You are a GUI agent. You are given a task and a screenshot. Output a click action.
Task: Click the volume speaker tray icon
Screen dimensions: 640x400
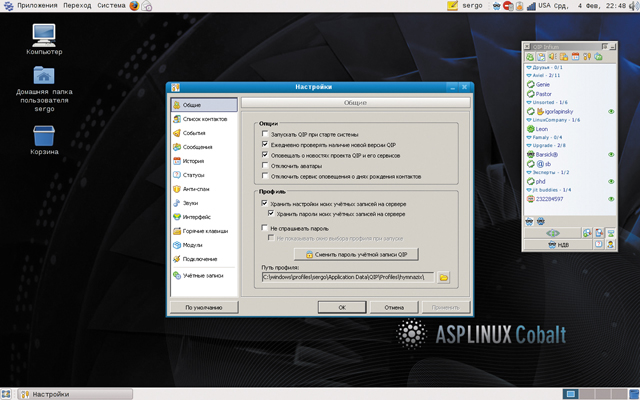pos(633,6)
